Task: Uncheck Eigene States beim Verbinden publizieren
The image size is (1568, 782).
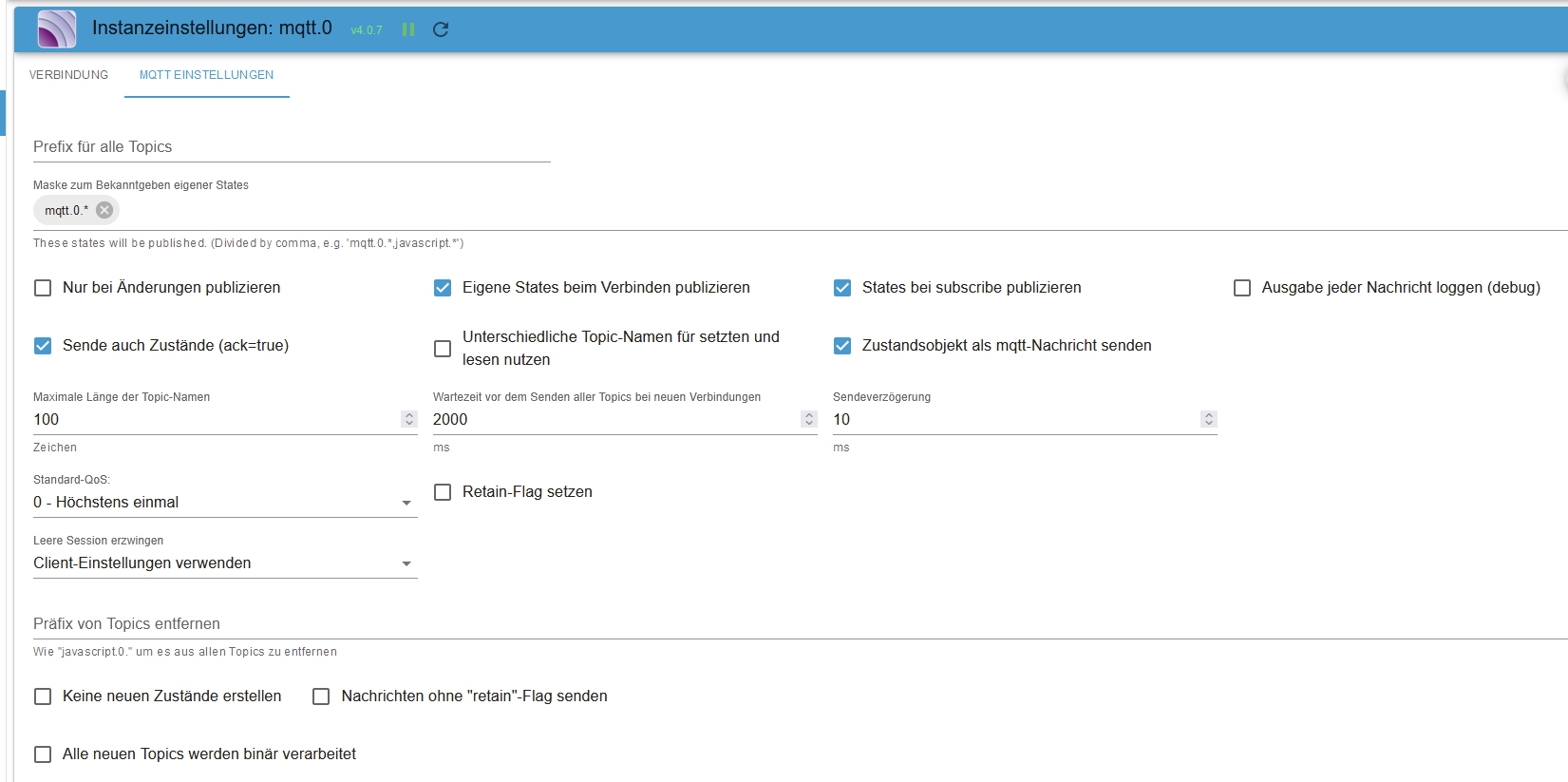Action: point(443,288)
